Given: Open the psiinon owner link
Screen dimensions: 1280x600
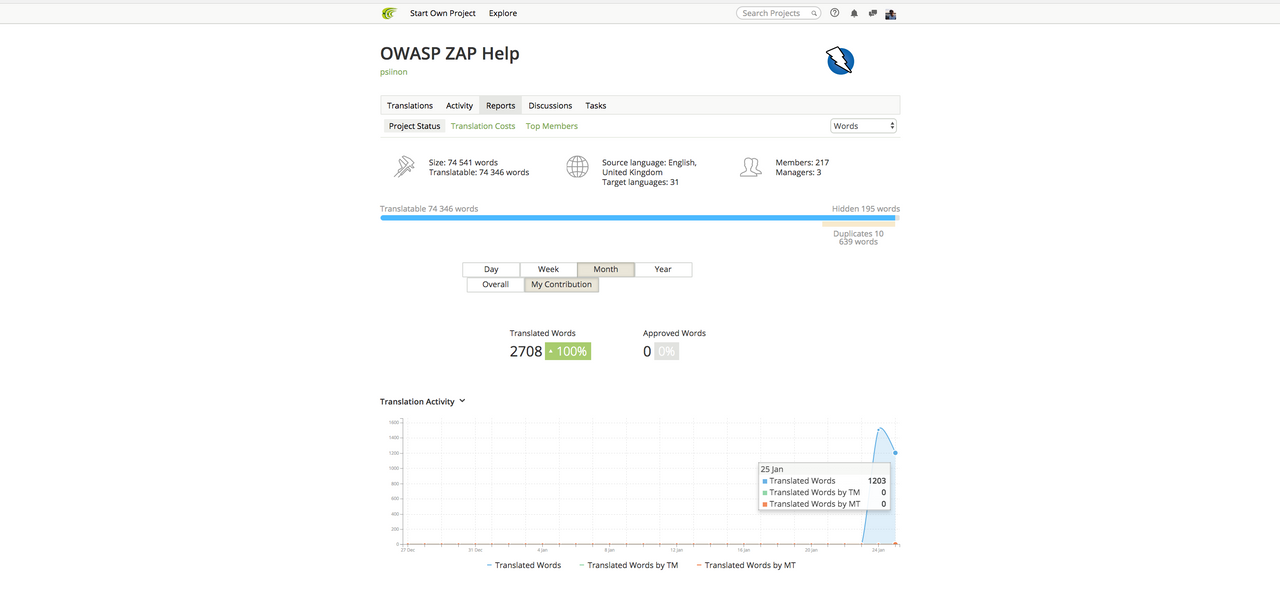Looking at the screenshot, I should coord(394,72).
